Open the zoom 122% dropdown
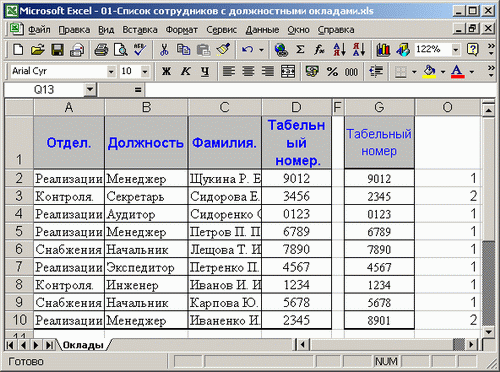This screenshot has width=500, height=372. (x=455, y=50)
